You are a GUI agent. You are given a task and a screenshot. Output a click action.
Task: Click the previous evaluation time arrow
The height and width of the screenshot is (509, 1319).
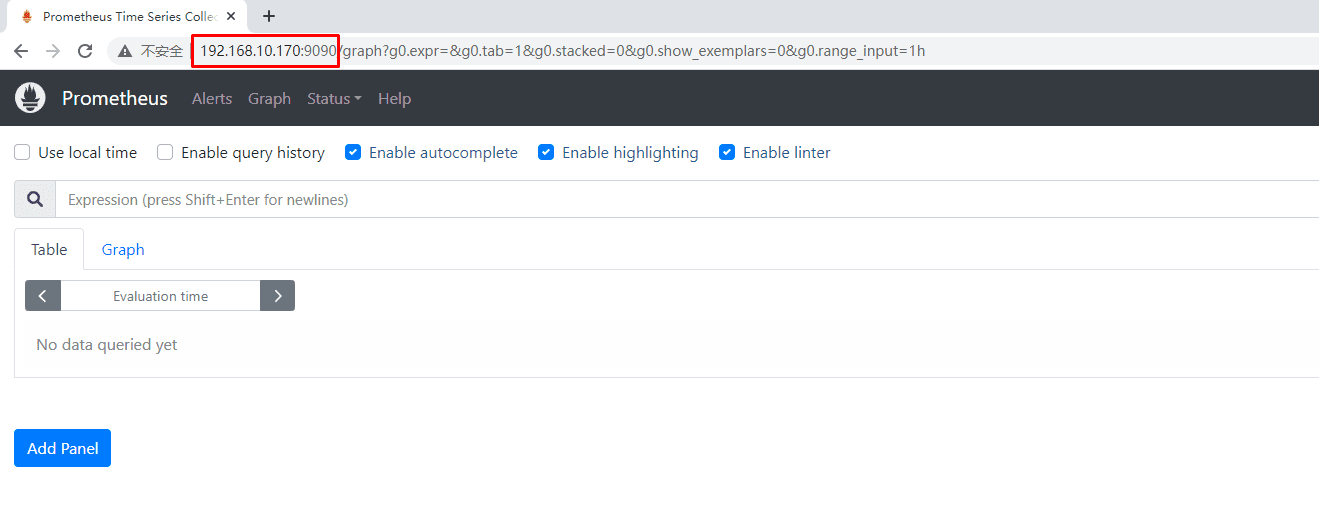click(43, 296)
